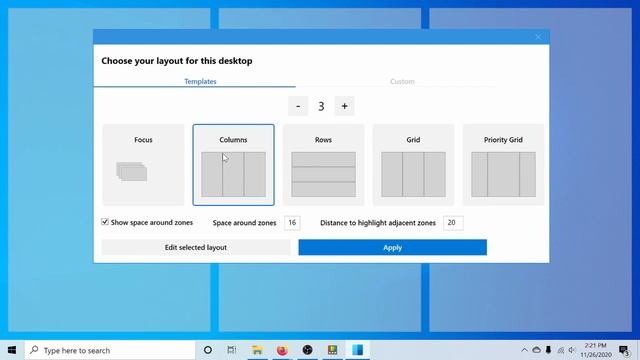
Task: Switch to the Templates tab
Action: coord(200,81)
